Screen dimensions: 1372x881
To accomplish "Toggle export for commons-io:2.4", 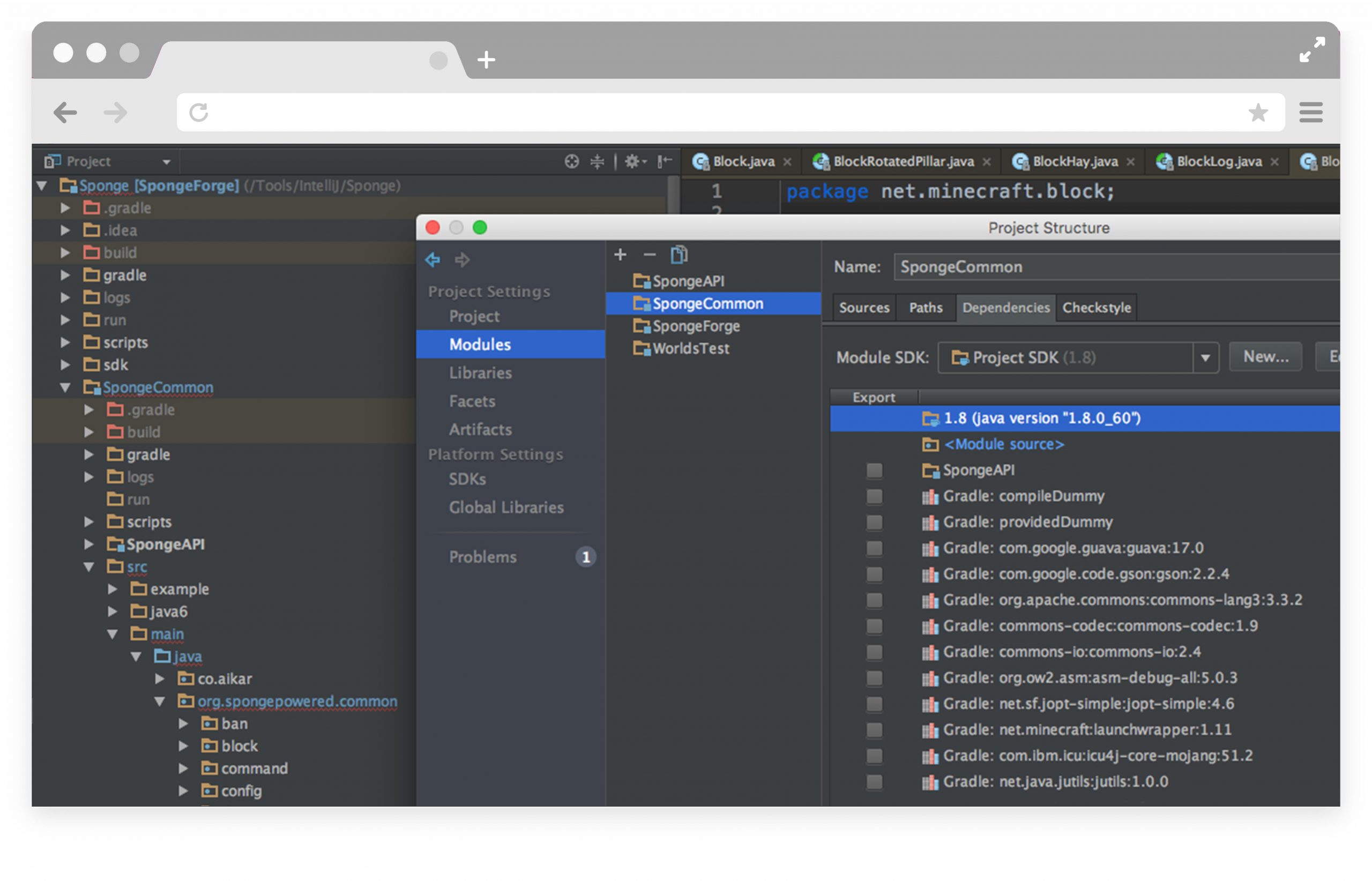I will coord(874,652).
